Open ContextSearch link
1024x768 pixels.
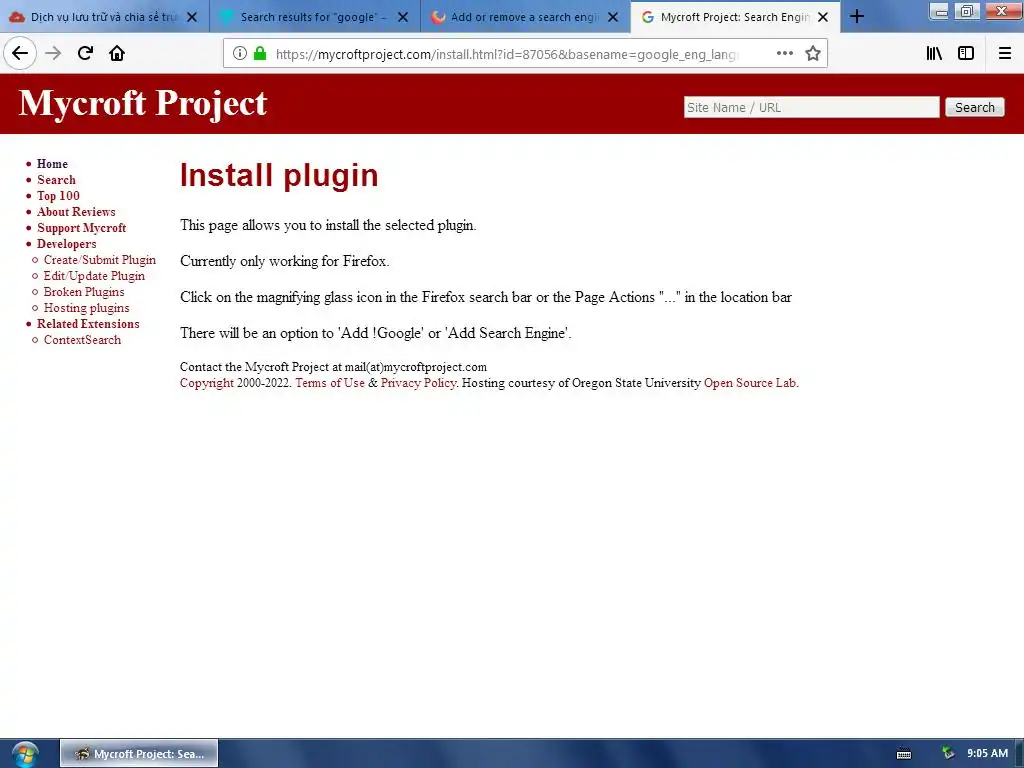click(x=82, y=340)
